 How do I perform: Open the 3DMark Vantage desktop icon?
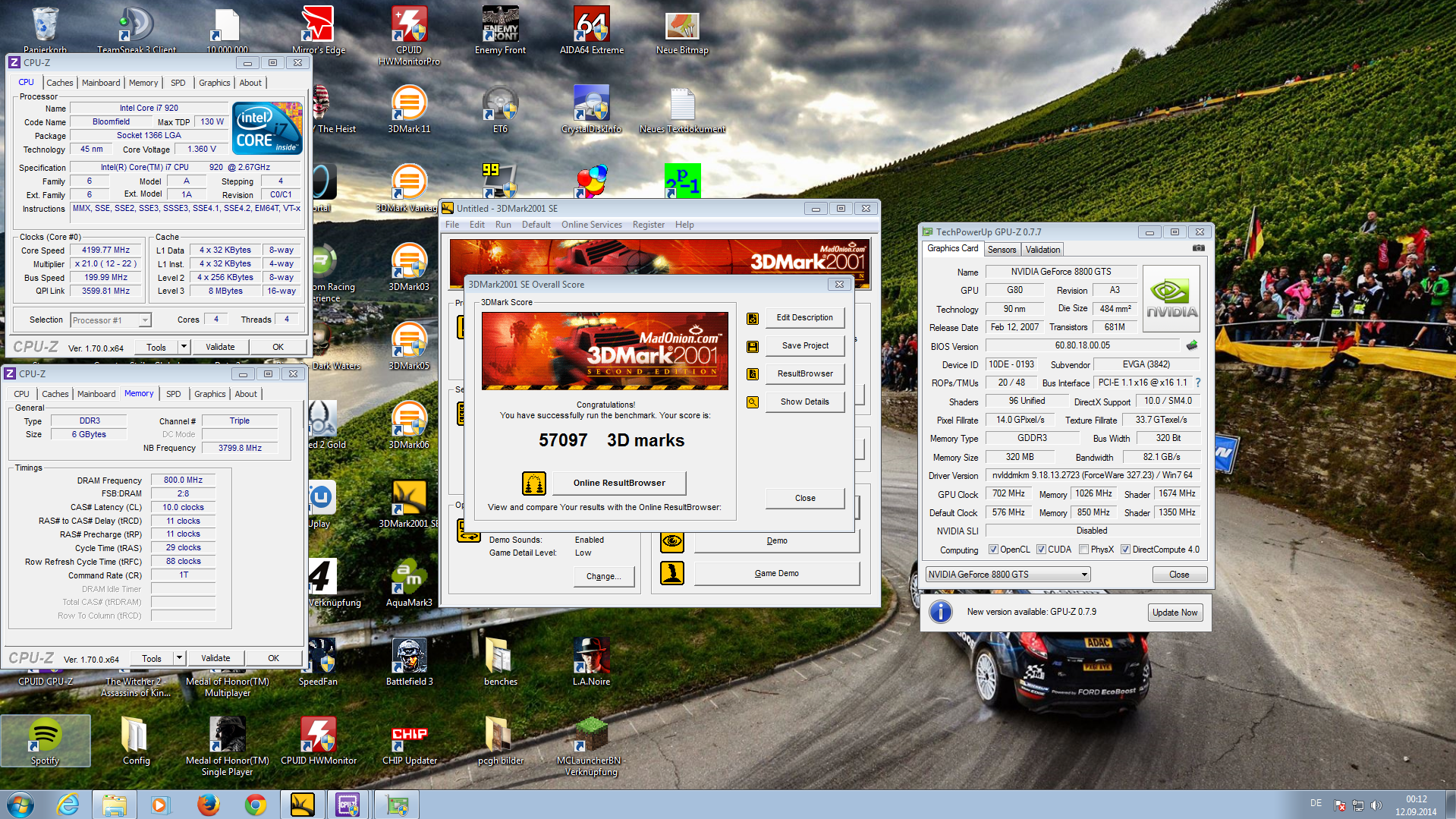point(409,187)
